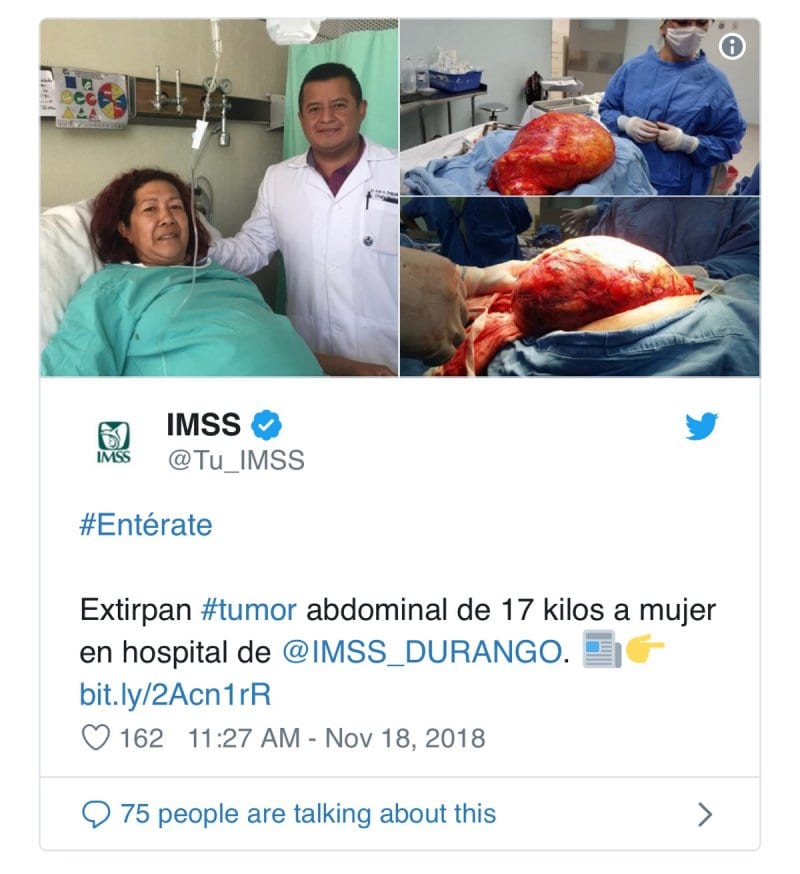This screenshot has height=874, width=800.
Task: Open the bottom-right surgery photo
Action: click(580, 287)
